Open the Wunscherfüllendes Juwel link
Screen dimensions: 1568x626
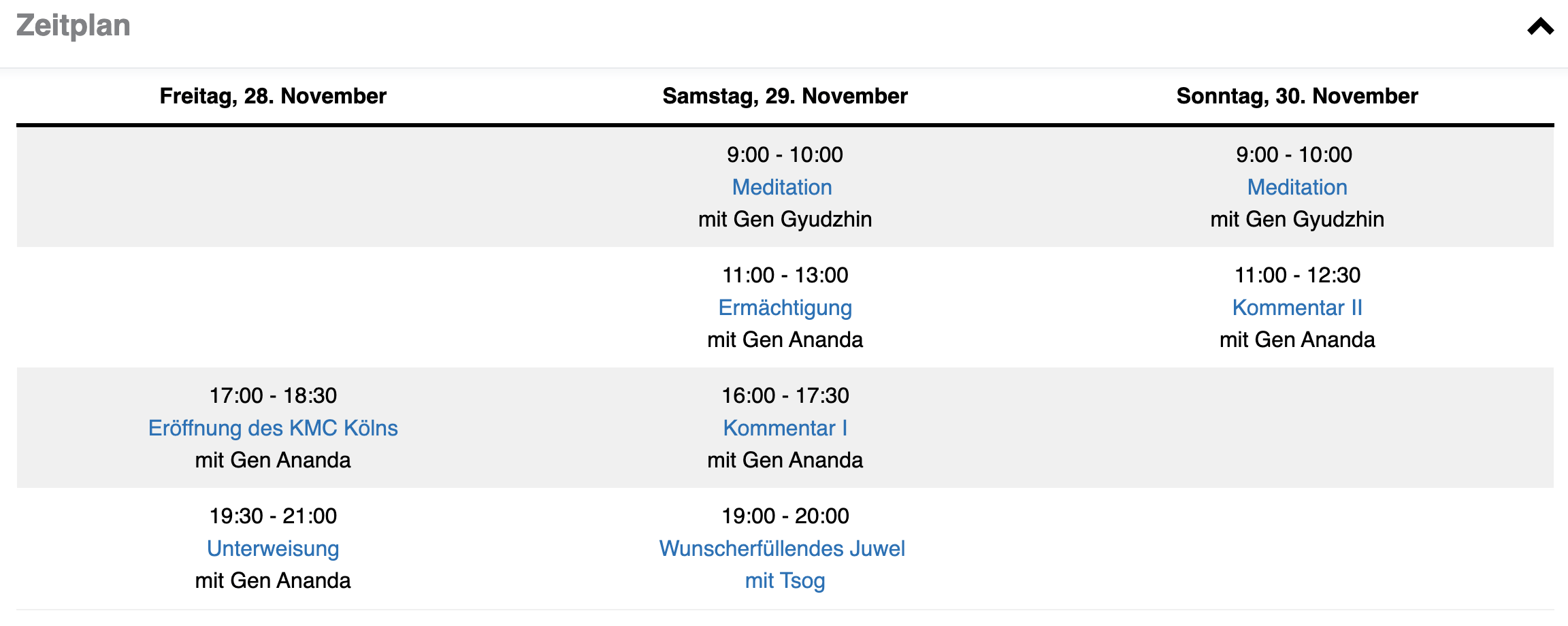[x=782, y=548]
